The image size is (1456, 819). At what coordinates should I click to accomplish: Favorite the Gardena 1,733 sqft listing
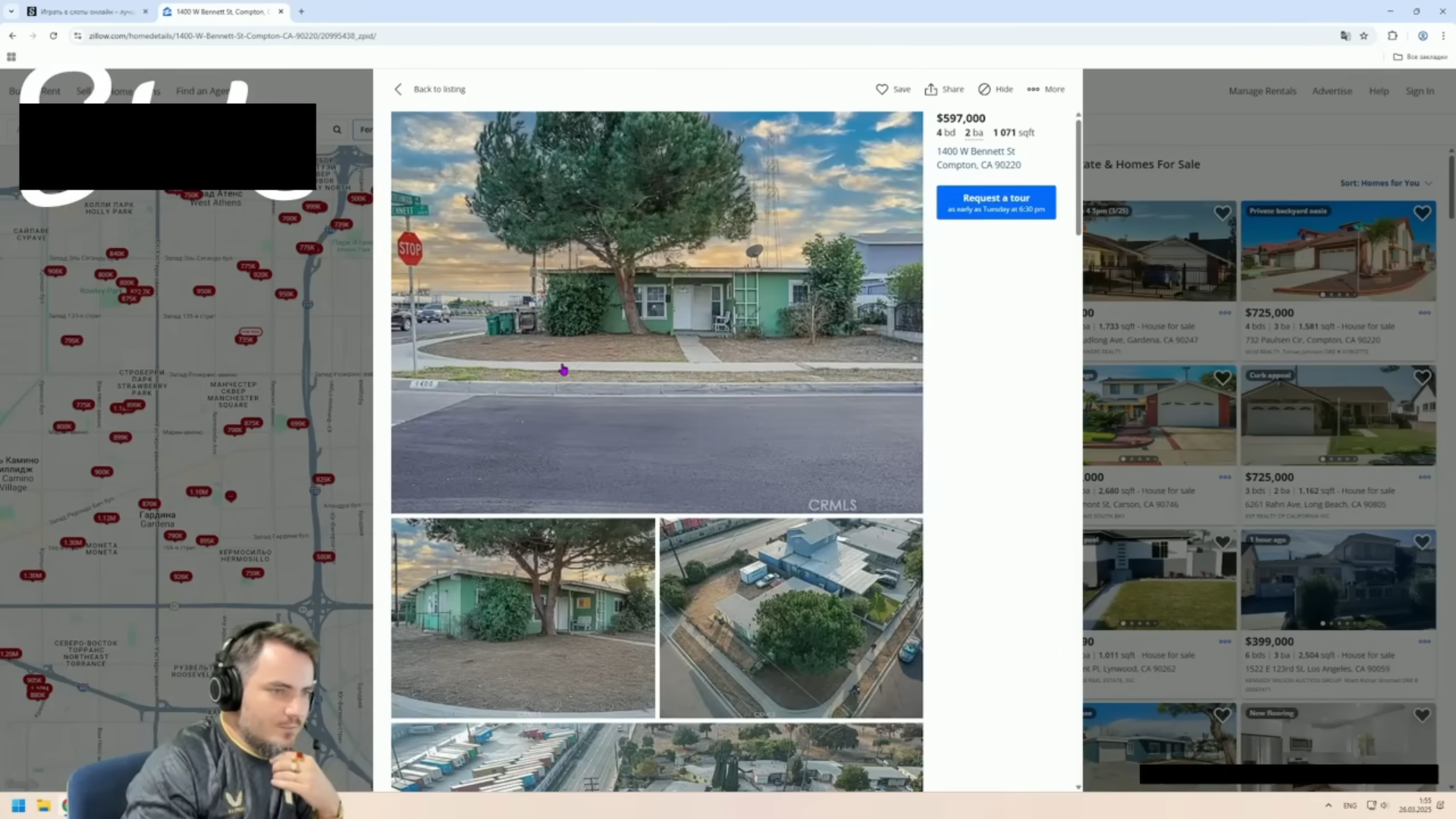click(1222, 213)
